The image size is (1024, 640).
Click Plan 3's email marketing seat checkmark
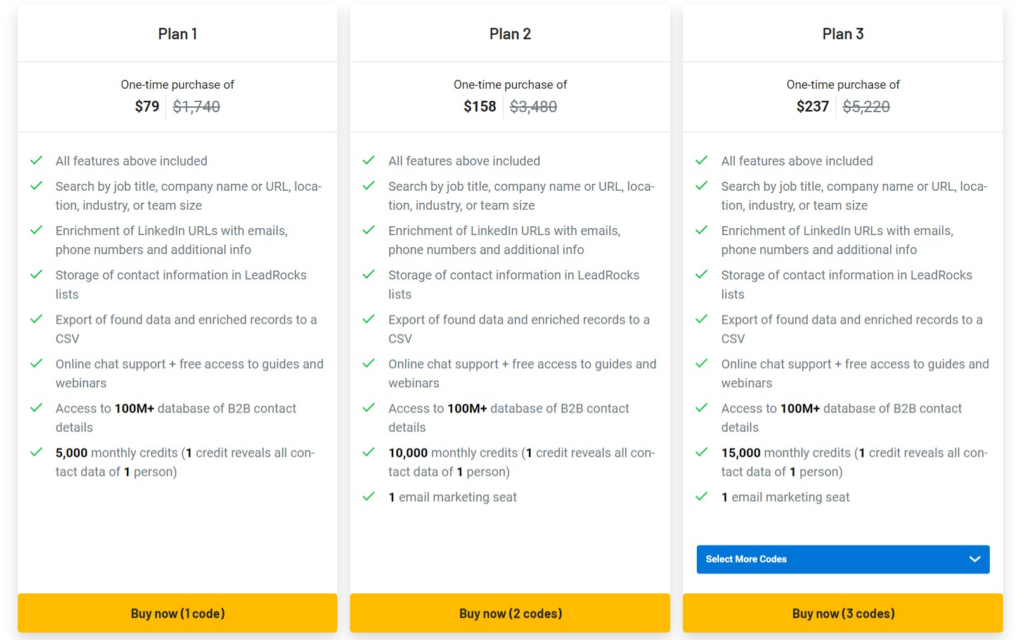[x=702, y=496]
